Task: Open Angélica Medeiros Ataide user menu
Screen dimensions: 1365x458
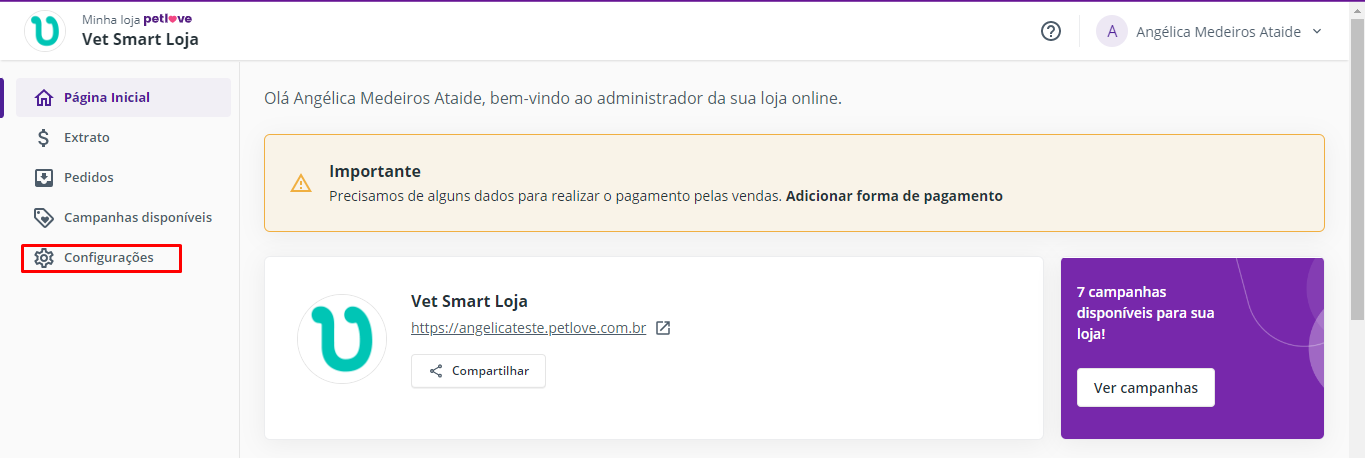Action: (x=1218, y=32)
